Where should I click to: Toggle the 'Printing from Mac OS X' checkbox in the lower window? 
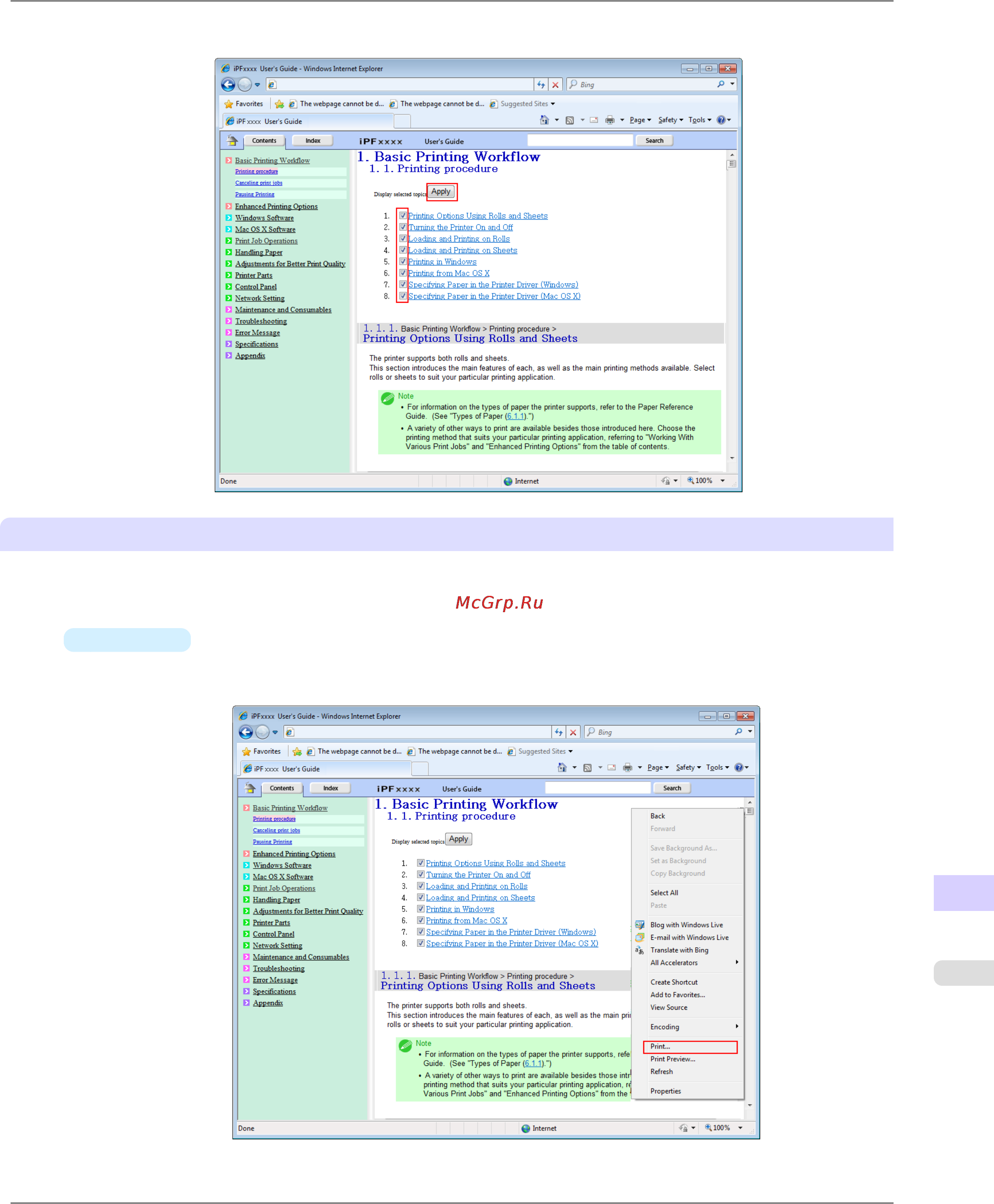[x=421, y=921]
